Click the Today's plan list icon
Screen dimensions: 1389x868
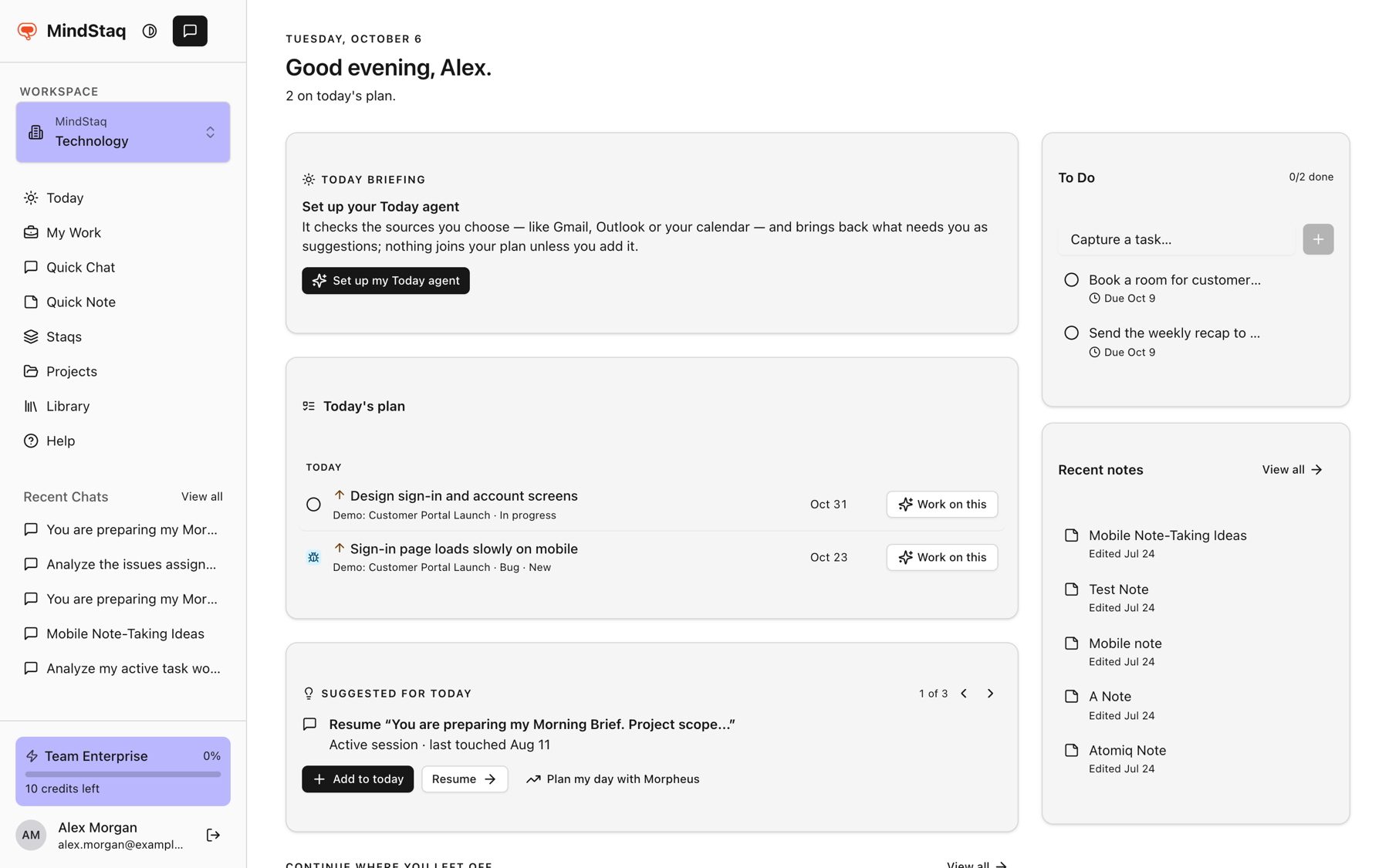tap(309, 406)
